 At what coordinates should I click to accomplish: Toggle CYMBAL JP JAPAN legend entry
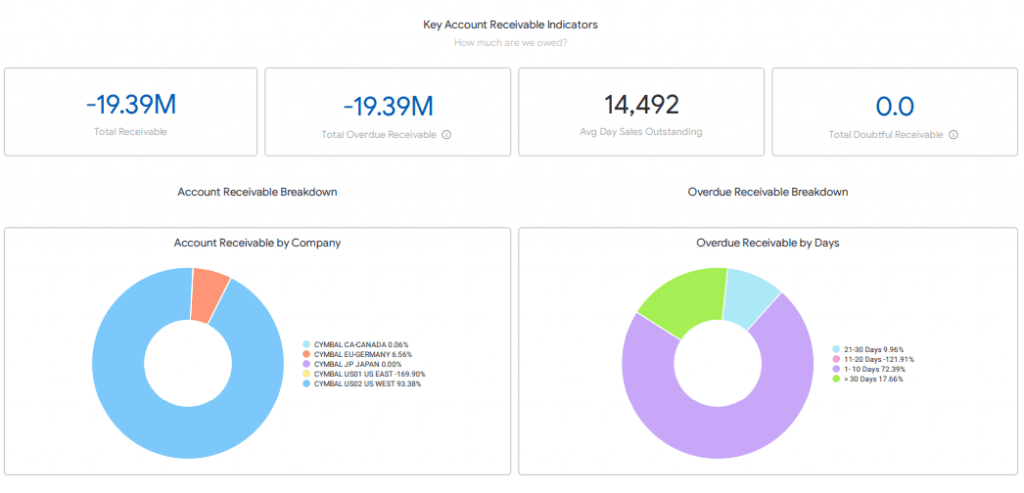(352, 364)
